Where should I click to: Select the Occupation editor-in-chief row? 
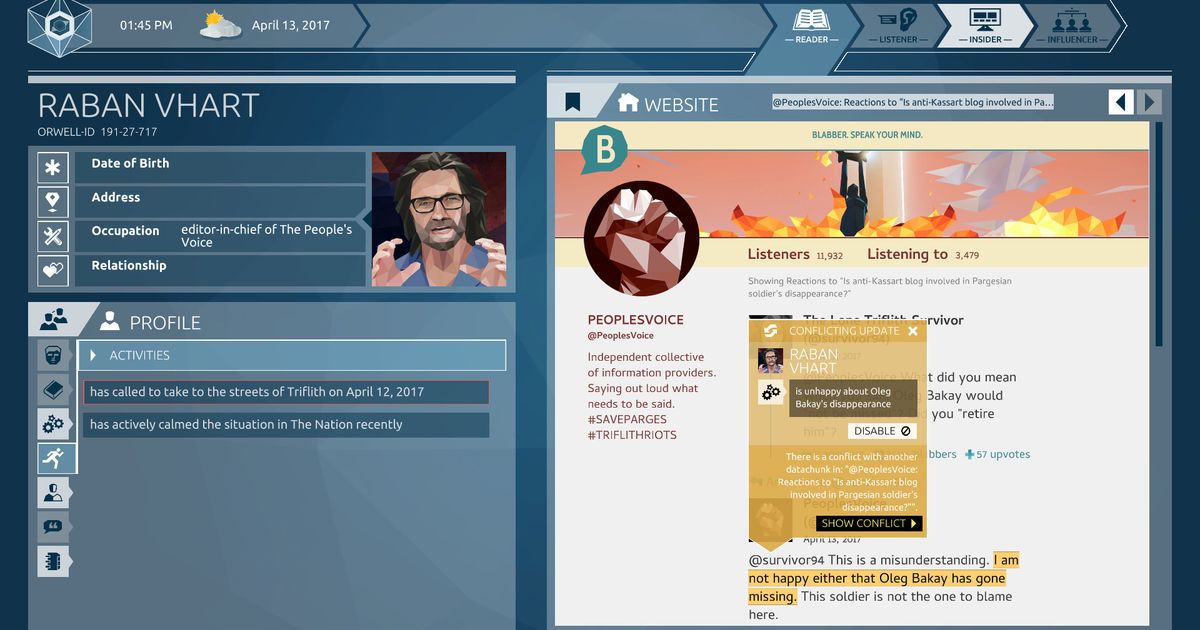[219, 236]
